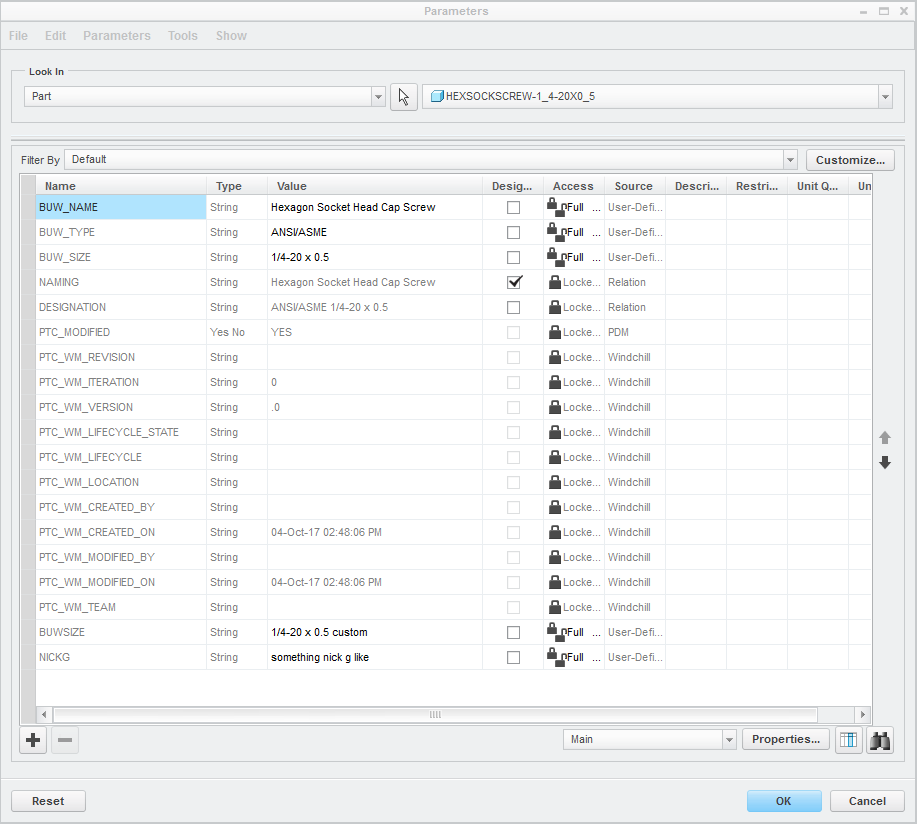Screen dimensions: 917x824
Task: Open the table columns setup icon
Action: click(848, 740)
